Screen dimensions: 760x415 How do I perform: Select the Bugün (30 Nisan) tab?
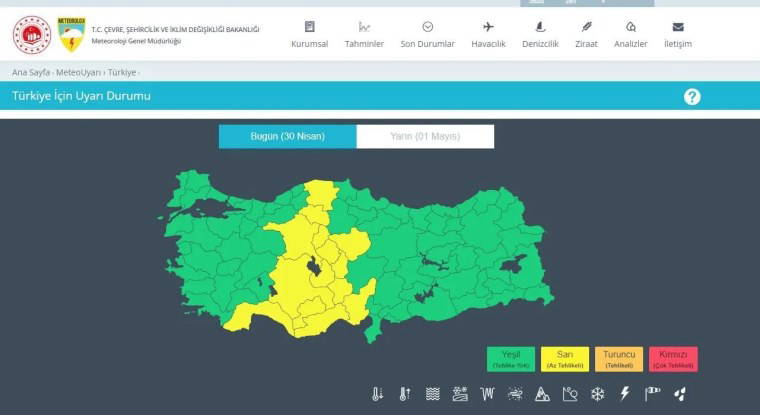pyautogui.click(x=287, y=136)
